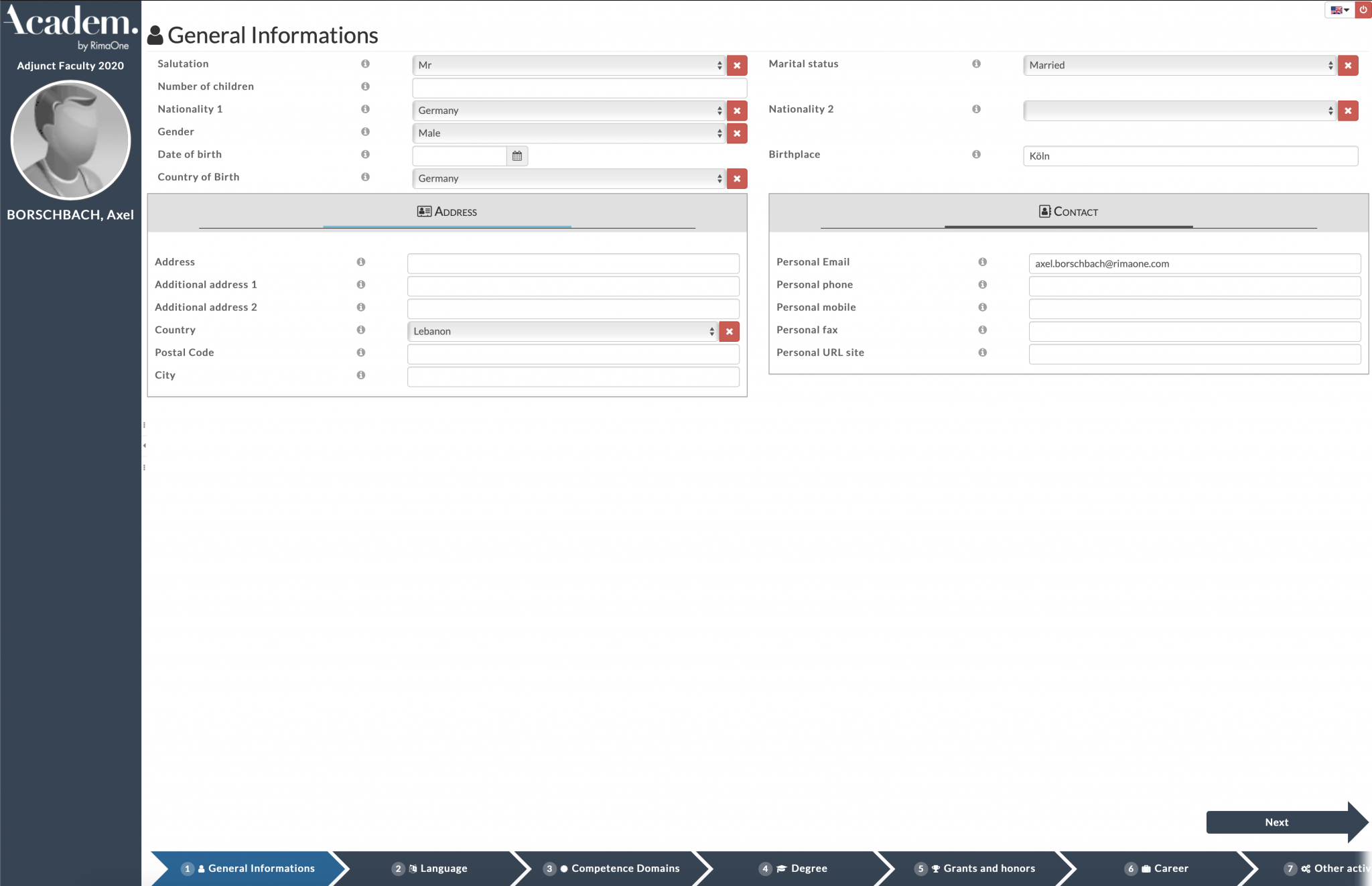
Task: Click the Next button
Action: (1276, 822)
